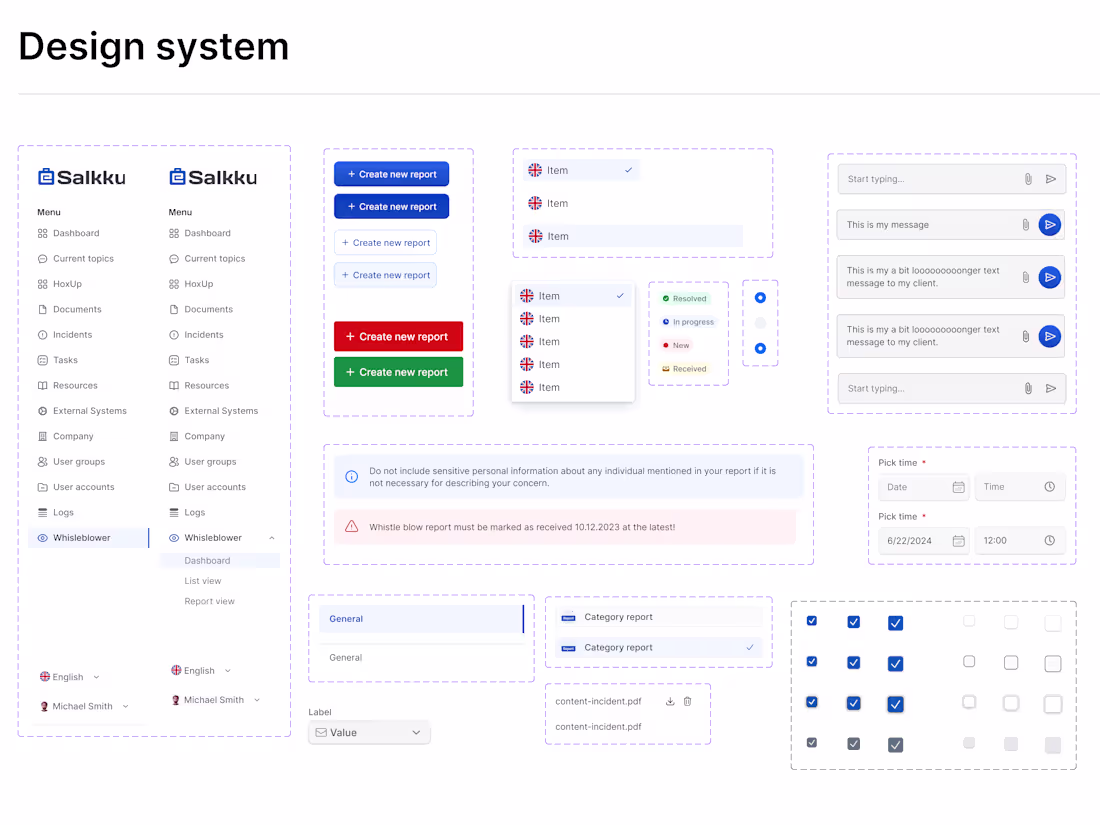Click the paperclip attachment icon in the top message input

point(1029,178)
